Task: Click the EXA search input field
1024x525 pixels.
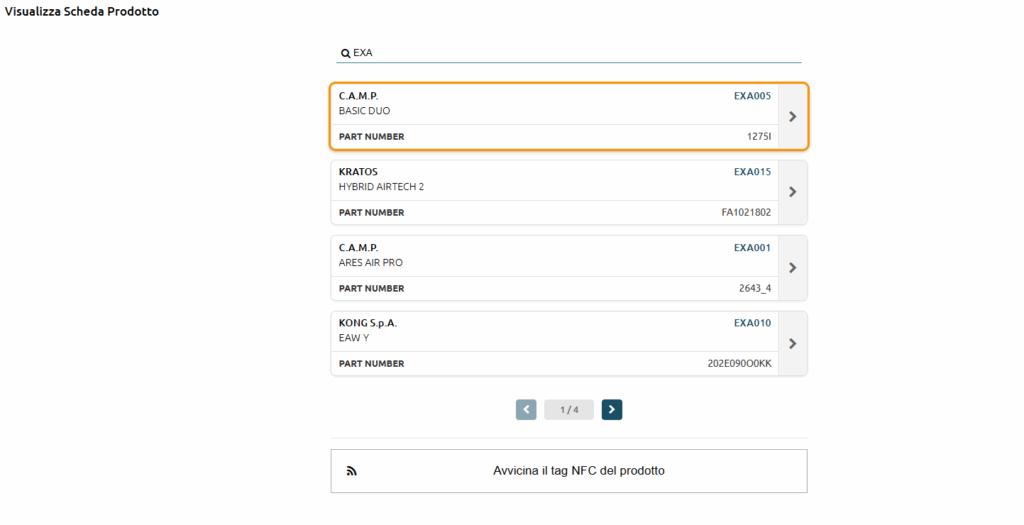Action: pyautogui.click(x=569, y=53)
